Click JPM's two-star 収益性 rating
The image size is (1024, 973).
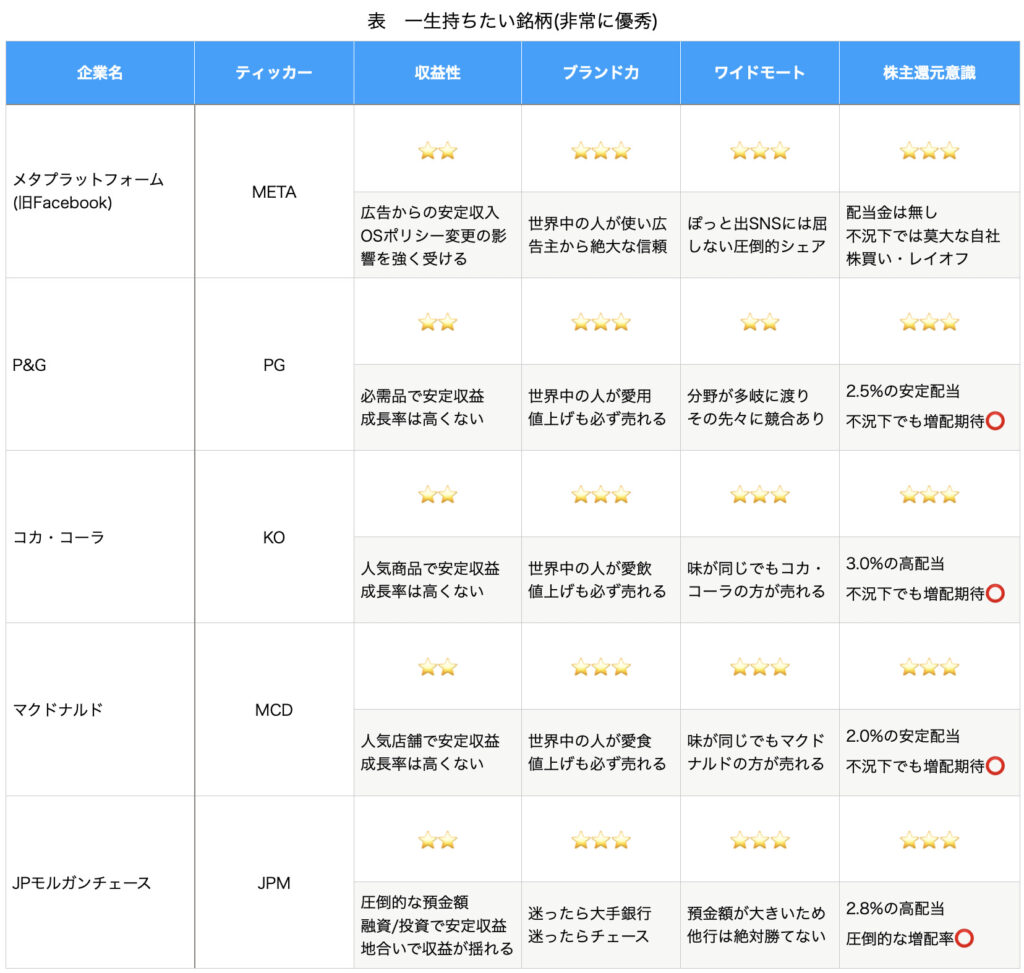pyautogui.click(x=438, y=840)
